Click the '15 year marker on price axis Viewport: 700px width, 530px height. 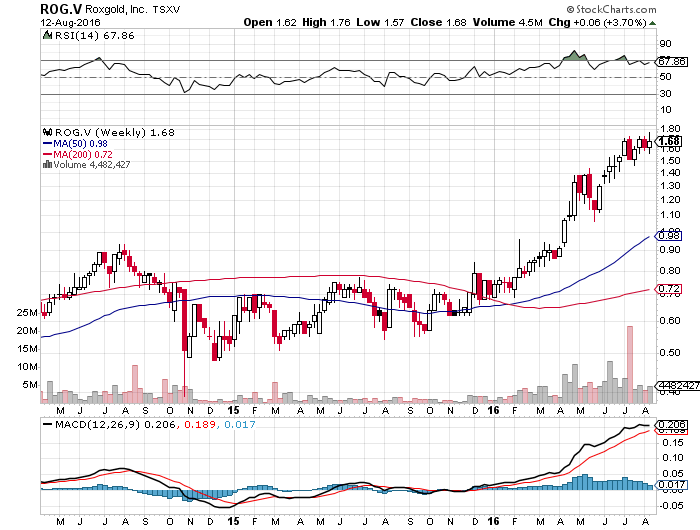231,409
